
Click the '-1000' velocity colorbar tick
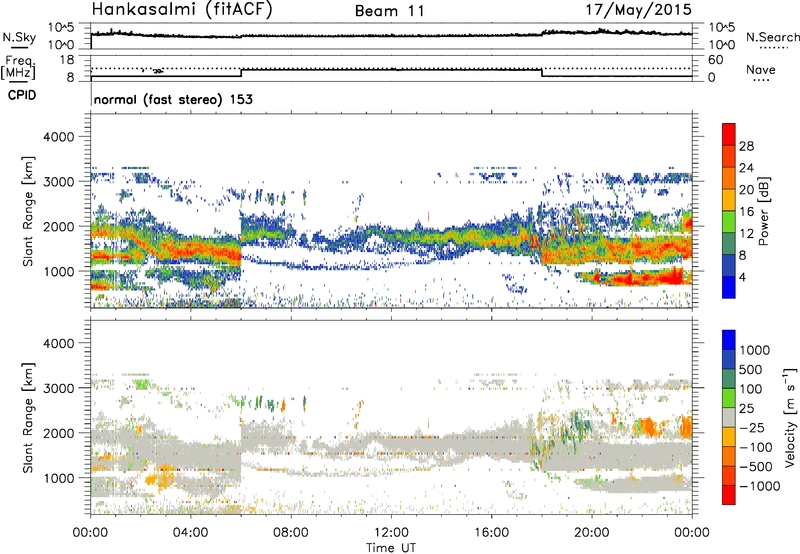759,486
